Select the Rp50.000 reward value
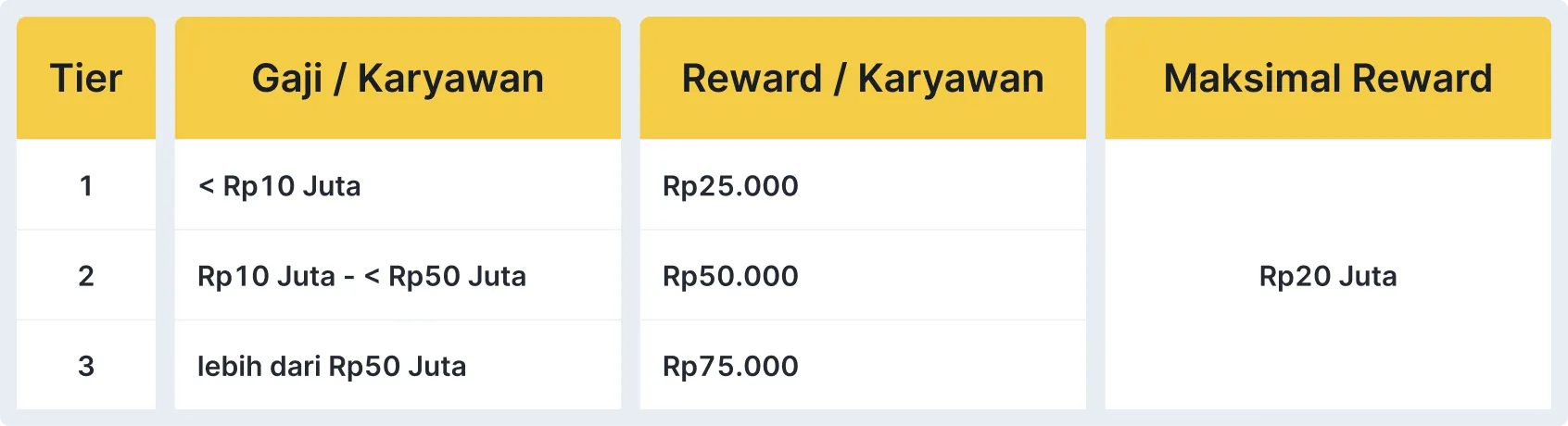 click(x=730, y=276)
